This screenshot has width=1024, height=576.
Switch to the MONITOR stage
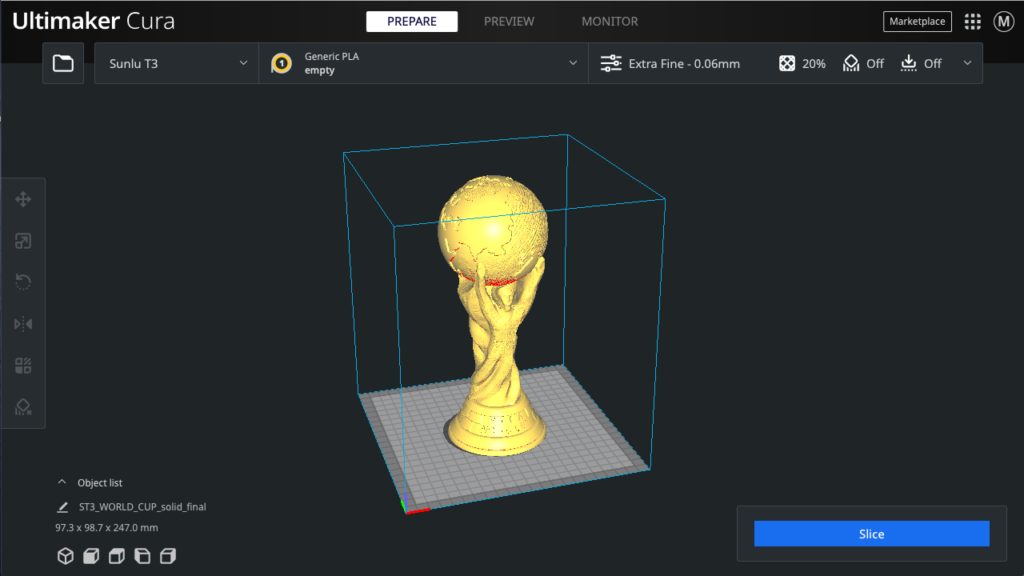(x=610, y=22)
